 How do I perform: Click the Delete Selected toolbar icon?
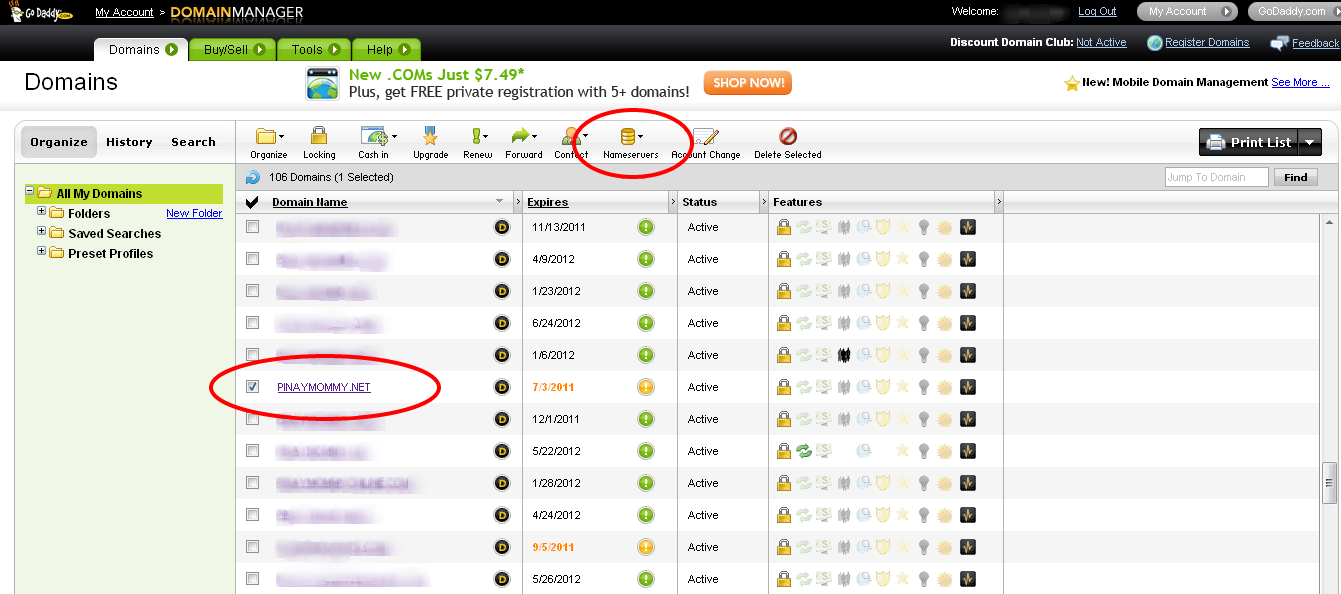pos(788,142)
